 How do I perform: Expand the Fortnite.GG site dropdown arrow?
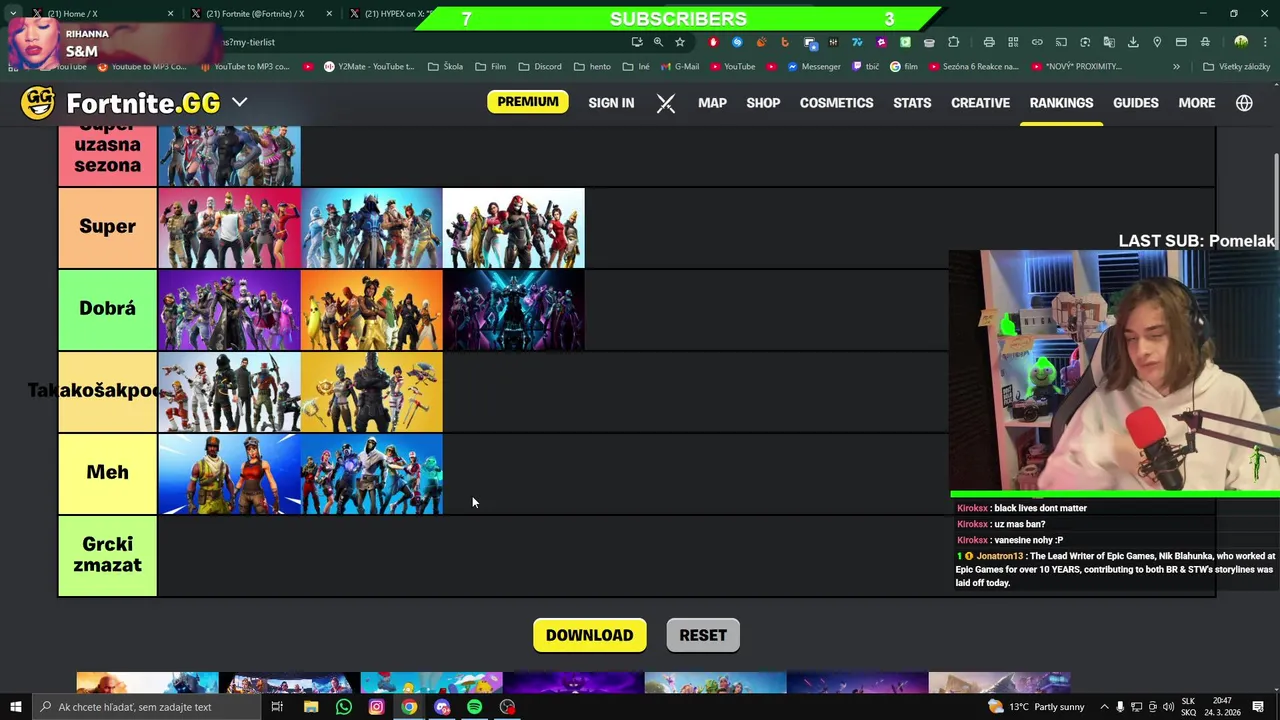click(x=240, y=102)
